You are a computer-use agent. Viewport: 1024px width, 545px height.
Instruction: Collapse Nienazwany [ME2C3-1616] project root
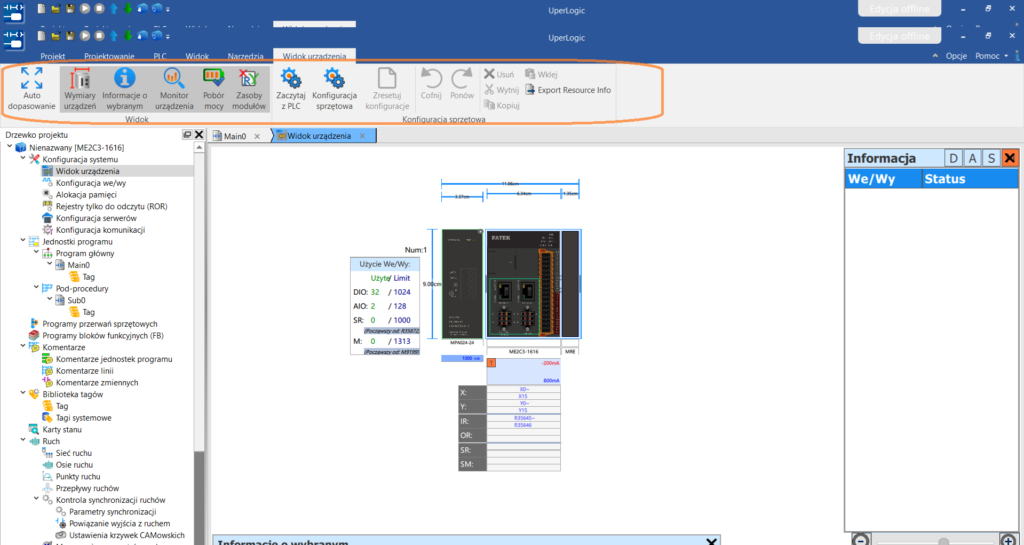(10, 148)
